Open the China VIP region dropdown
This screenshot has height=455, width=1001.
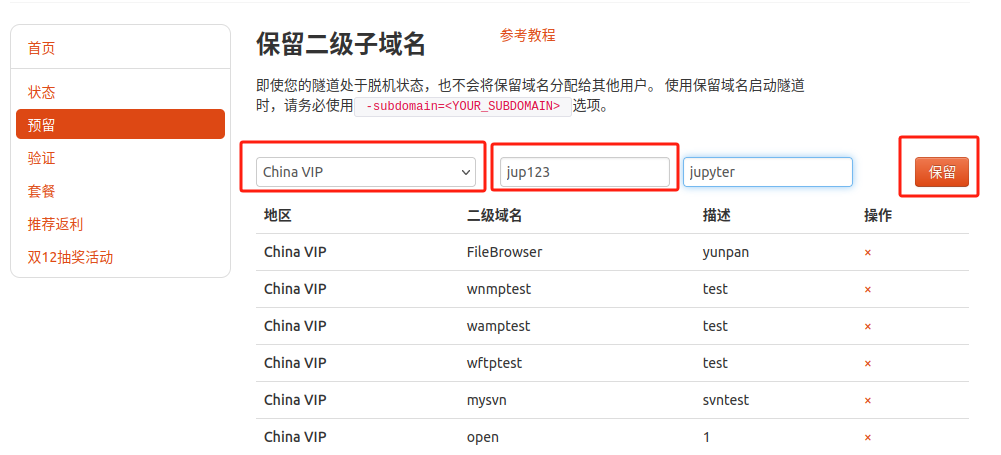366,172
